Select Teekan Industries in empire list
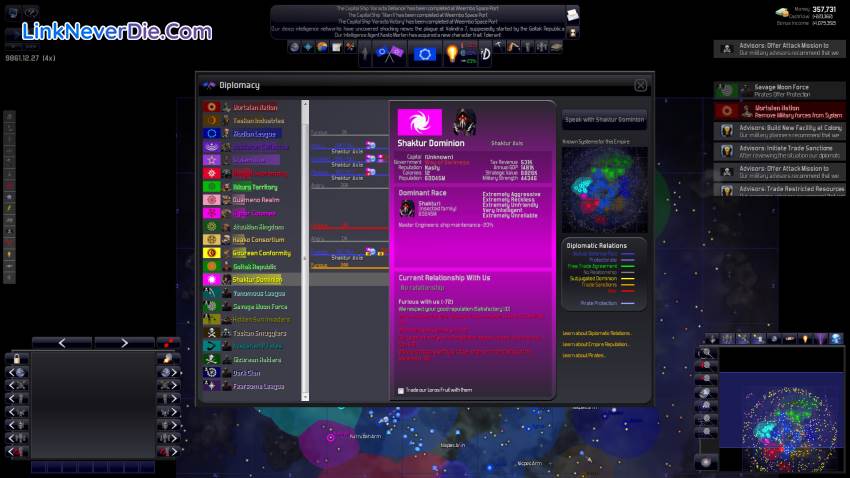Viewport: 850px width, 478px height. [252, 120]
